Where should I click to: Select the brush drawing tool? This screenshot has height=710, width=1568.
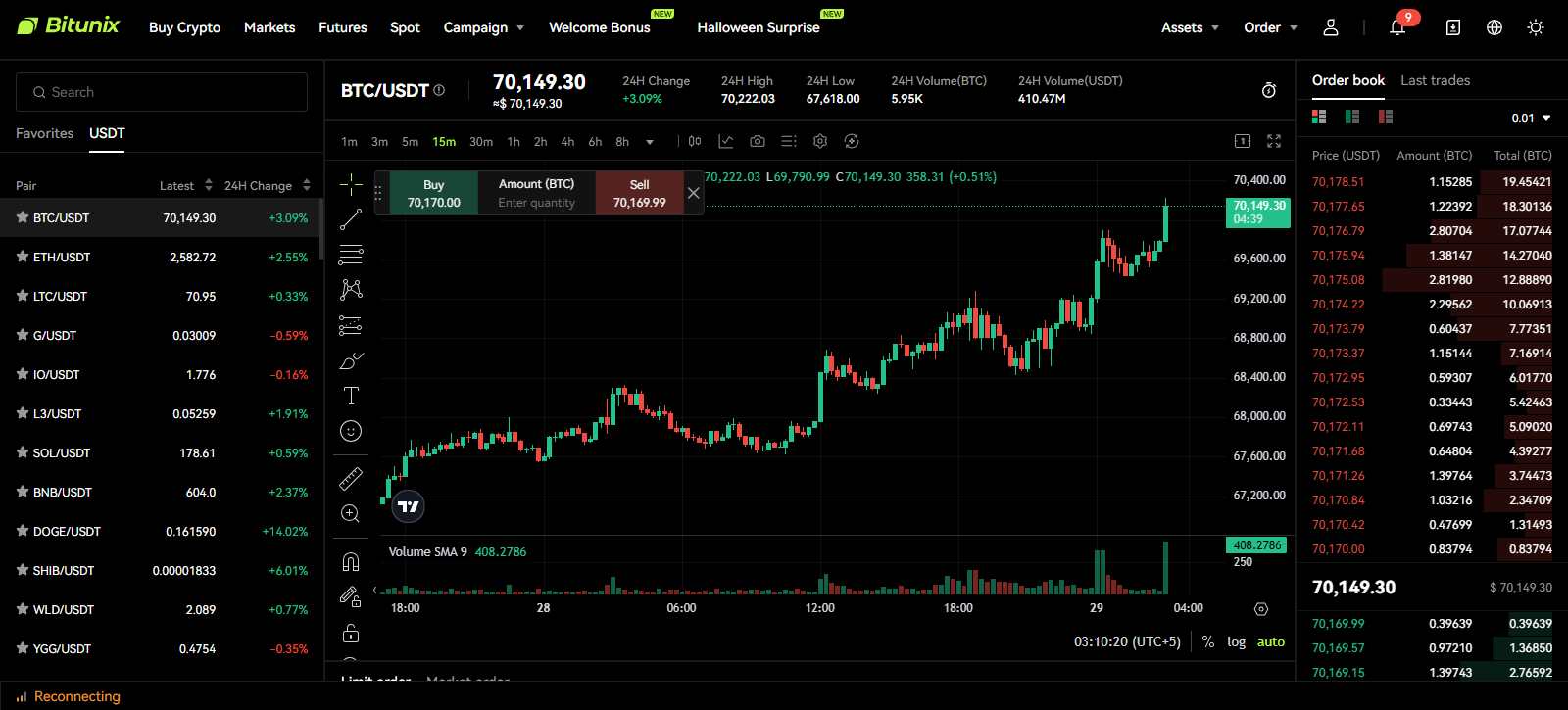[351, 360]
